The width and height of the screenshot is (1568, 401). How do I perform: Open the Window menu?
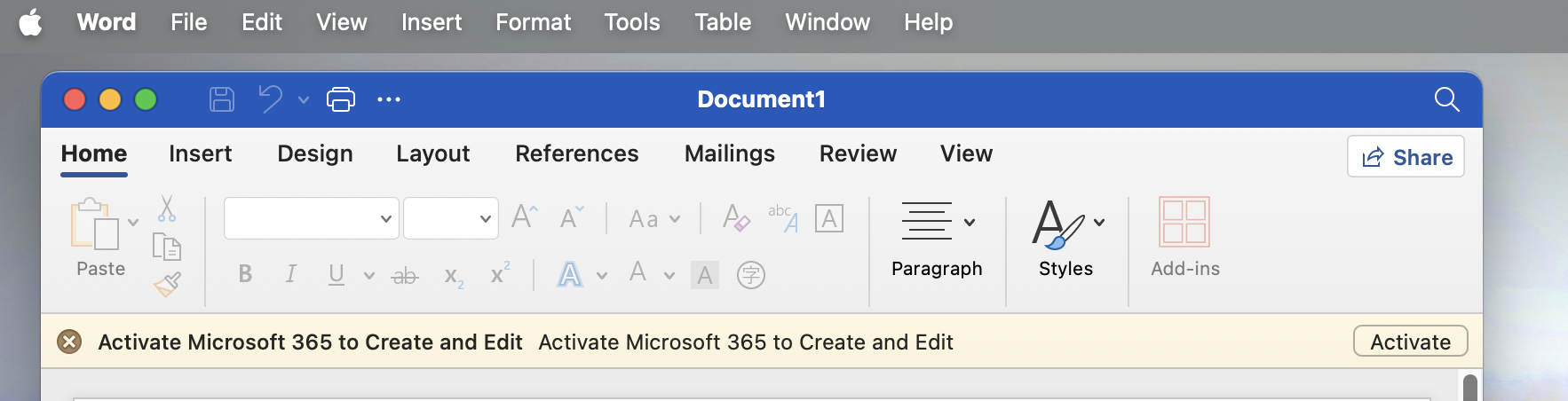click(828, 22)
